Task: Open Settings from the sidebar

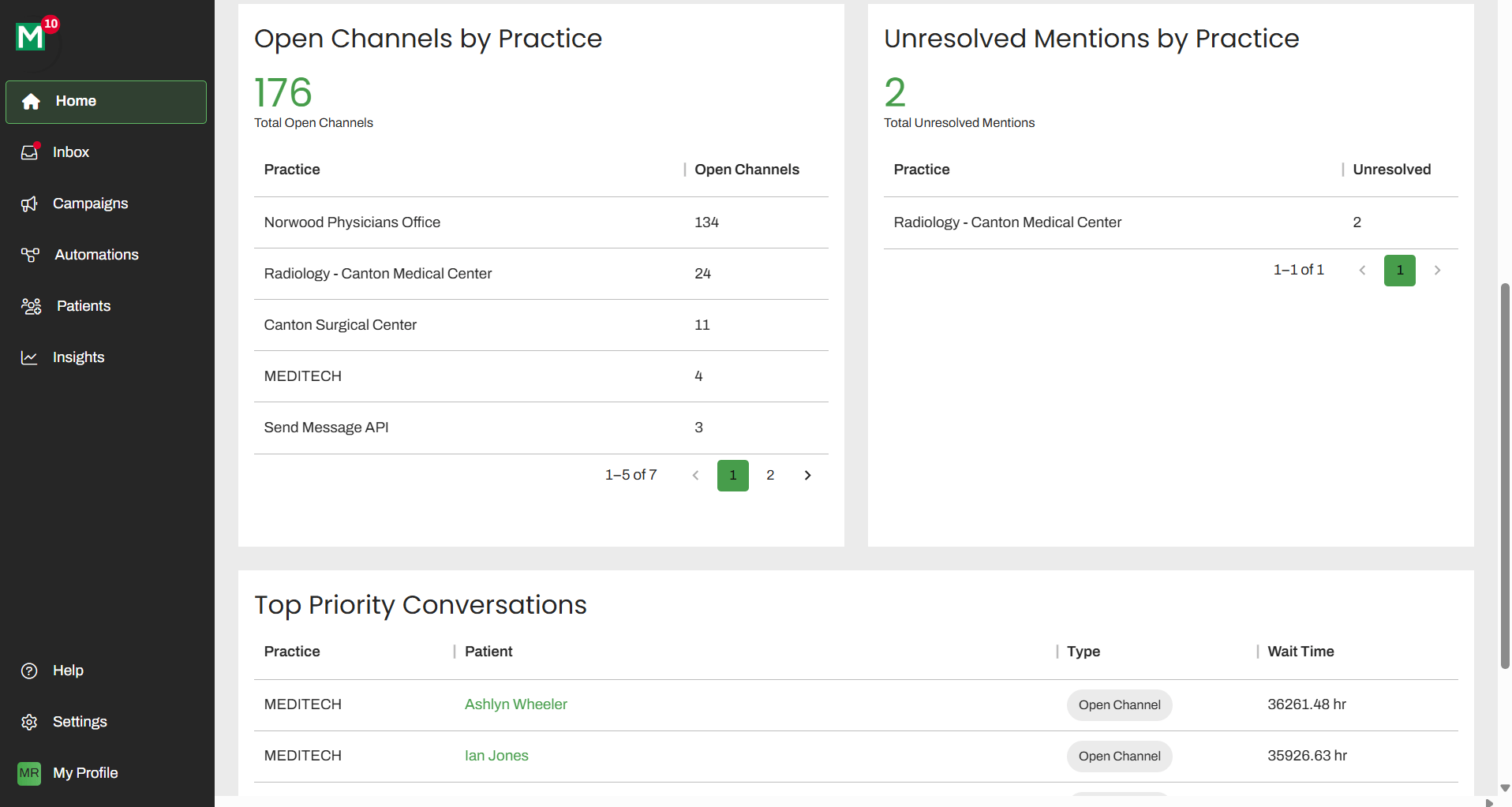Action: pos(106,722)
